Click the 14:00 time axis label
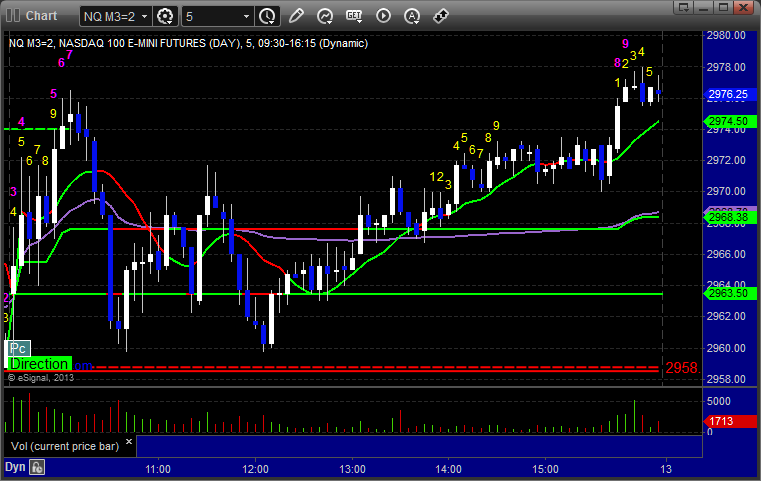 coord(448,469)
